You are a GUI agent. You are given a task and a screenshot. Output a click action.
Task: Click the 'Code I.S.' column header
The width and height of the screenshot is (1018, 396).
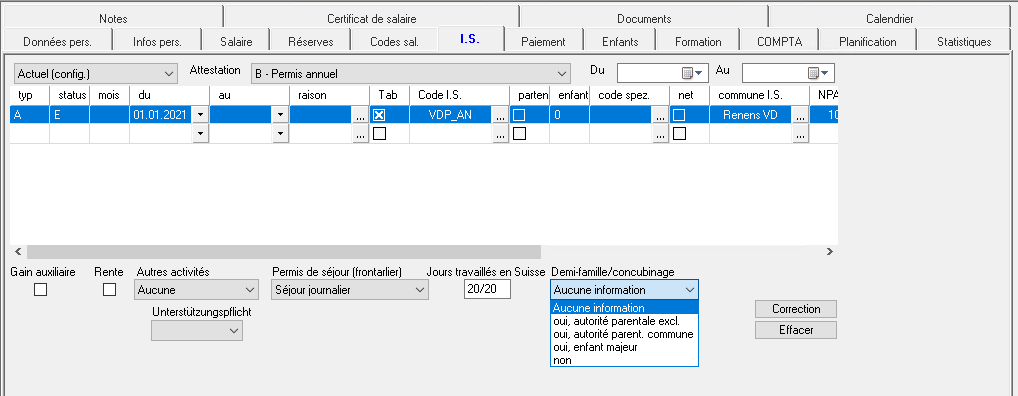[x=460, y=95]
